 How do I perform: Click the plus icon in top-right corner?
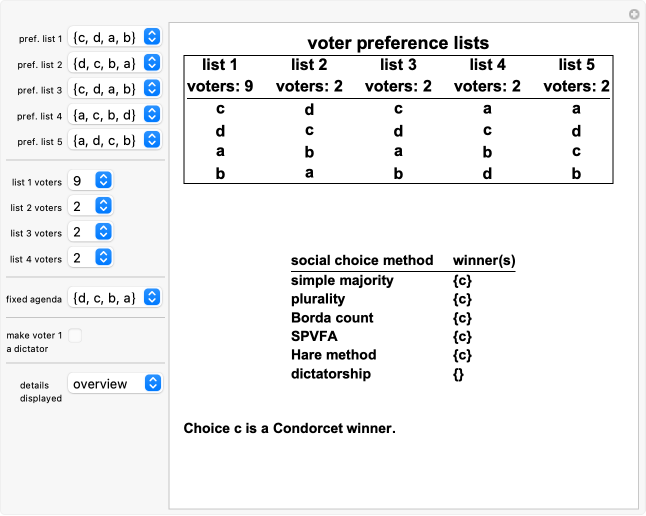click(x=633, y=14)
